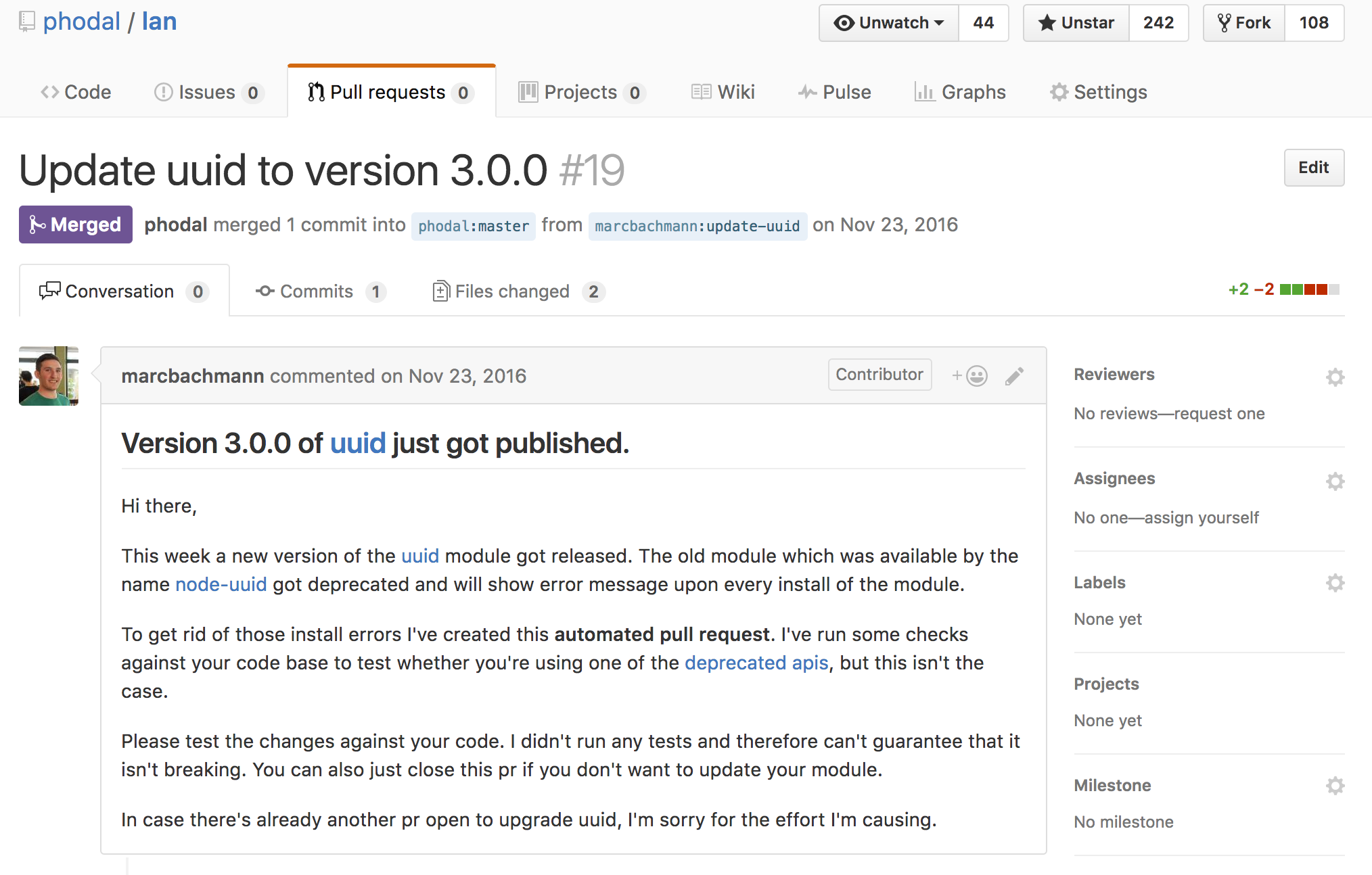Click the phodal:master branch label

click(474, 226)
